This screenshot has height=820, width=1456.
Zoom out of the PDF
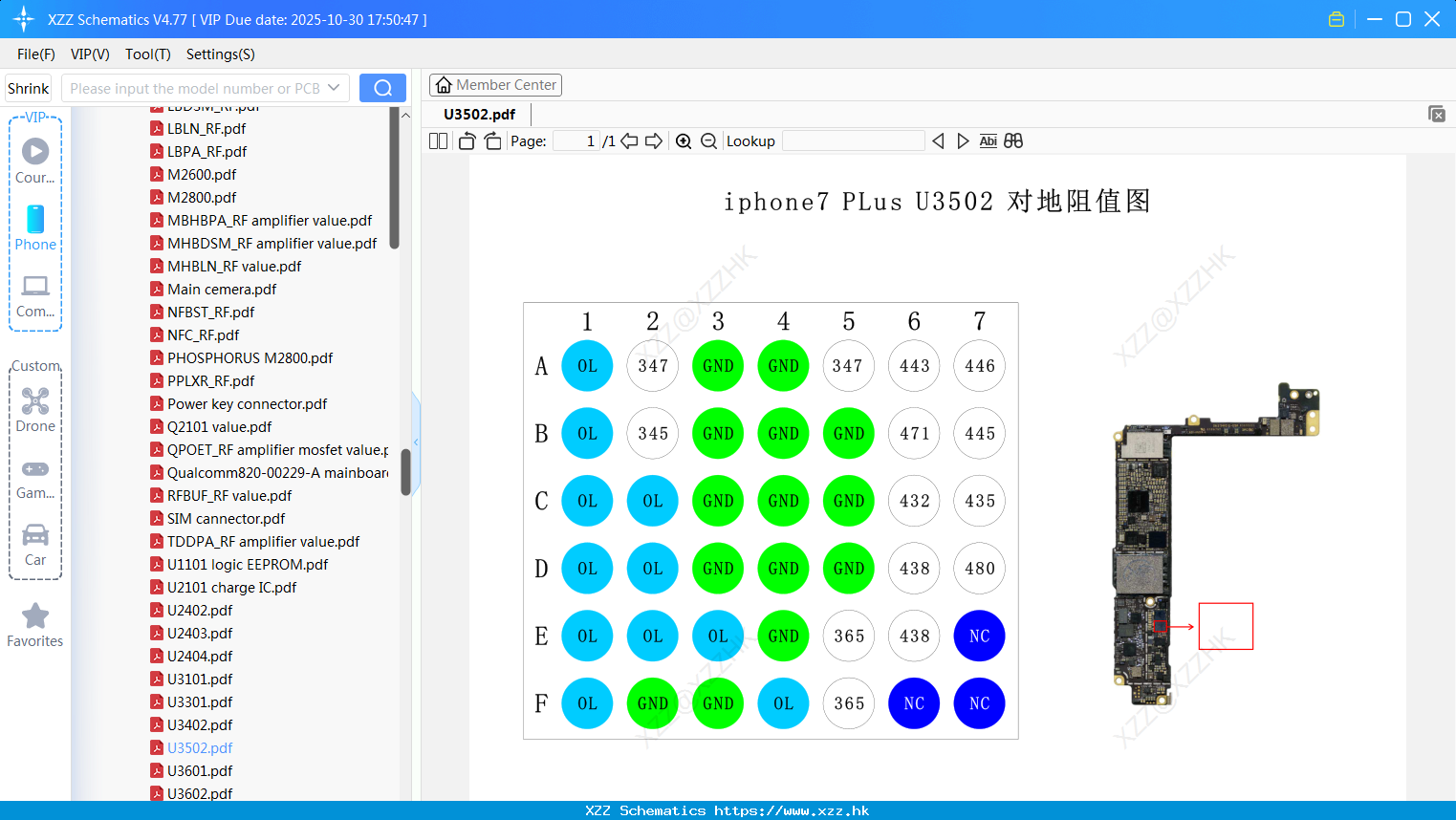point(708,141)
